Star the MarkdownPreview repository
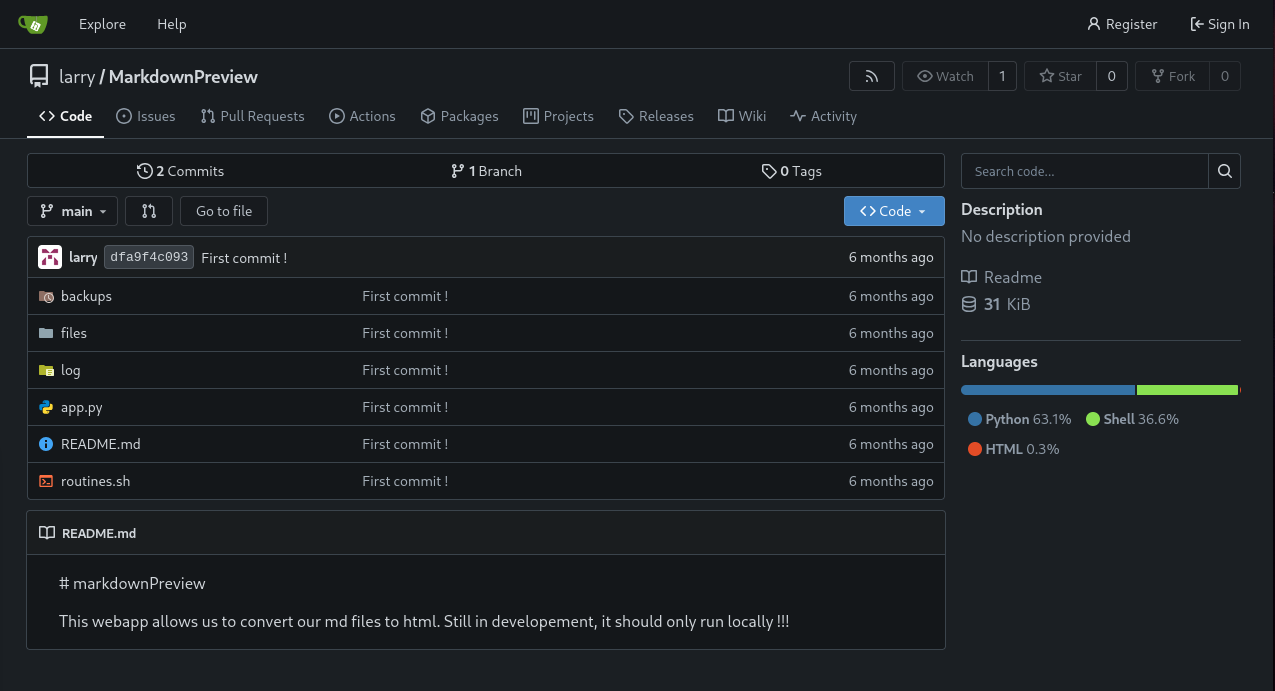This screenshot has height=691, width=1275. tap(1060, 77)
